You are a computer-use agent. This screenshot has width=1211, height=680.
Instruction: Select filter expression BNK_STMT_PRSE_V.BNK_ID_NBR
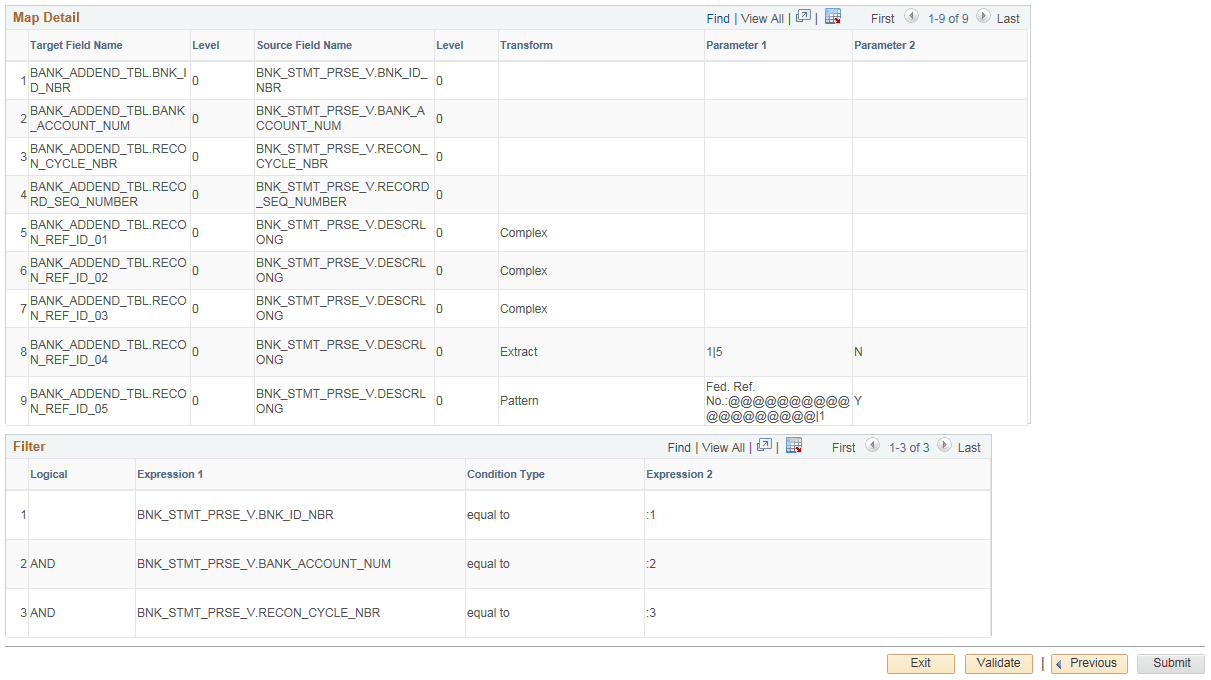pos(235,515)
